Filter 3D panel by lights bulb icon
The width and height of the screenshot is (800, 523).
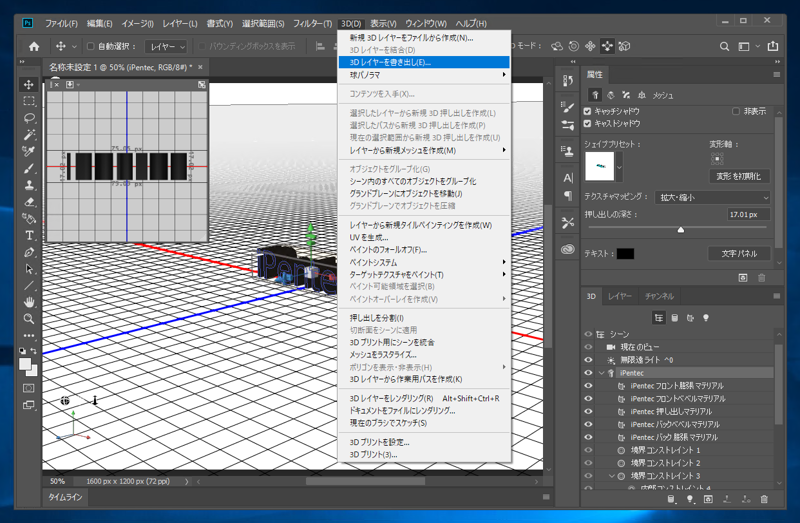click(706, 318)
